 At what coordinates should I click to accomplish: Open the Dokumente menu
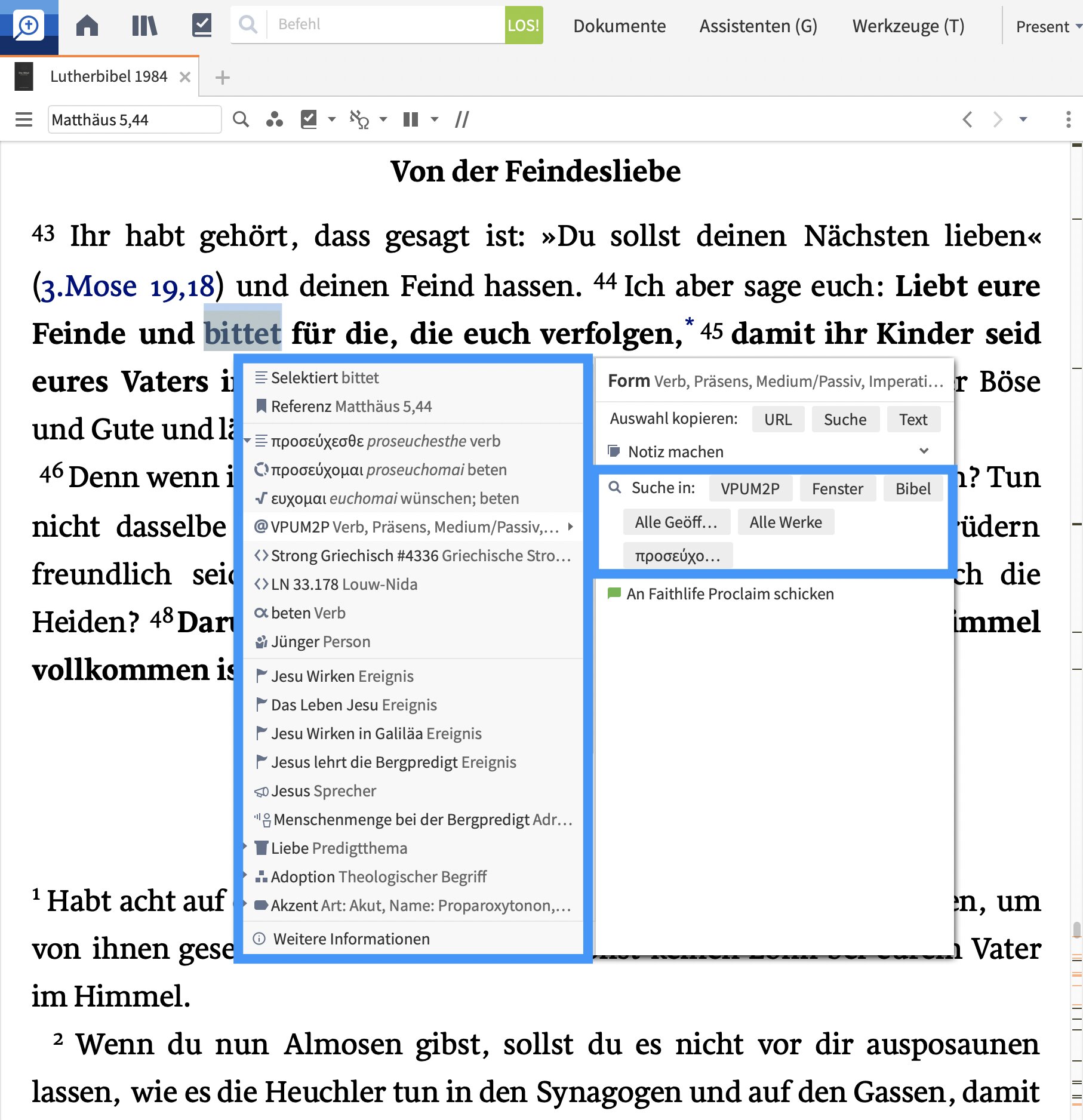click(619, 26)
